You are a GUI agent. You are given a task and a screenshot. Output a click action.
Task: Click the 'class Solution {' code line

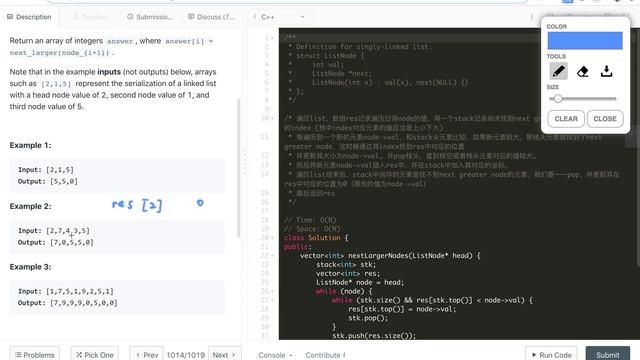316,238
